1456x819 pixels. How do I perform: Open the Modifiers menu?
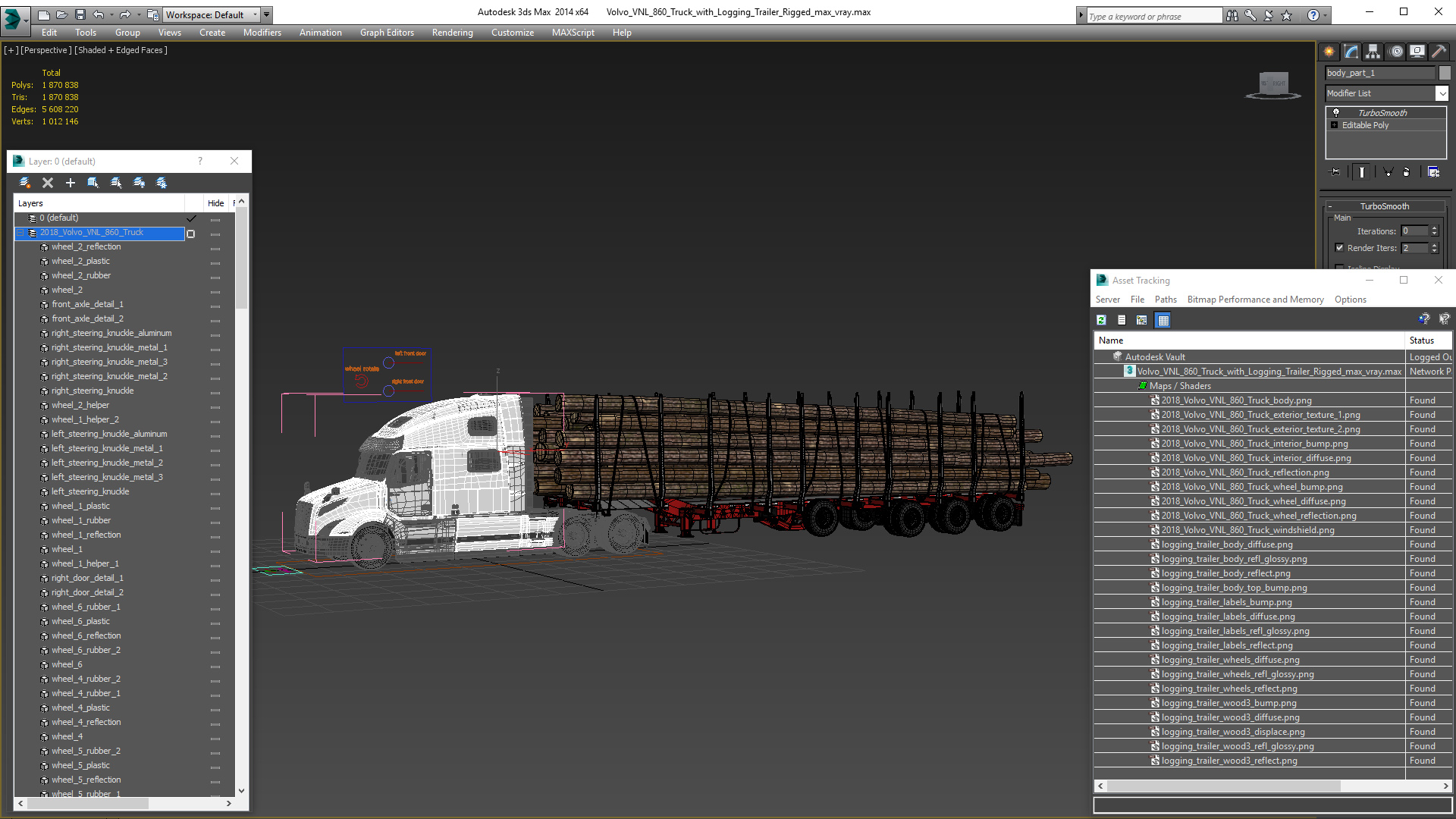click(x=262, y=33)
